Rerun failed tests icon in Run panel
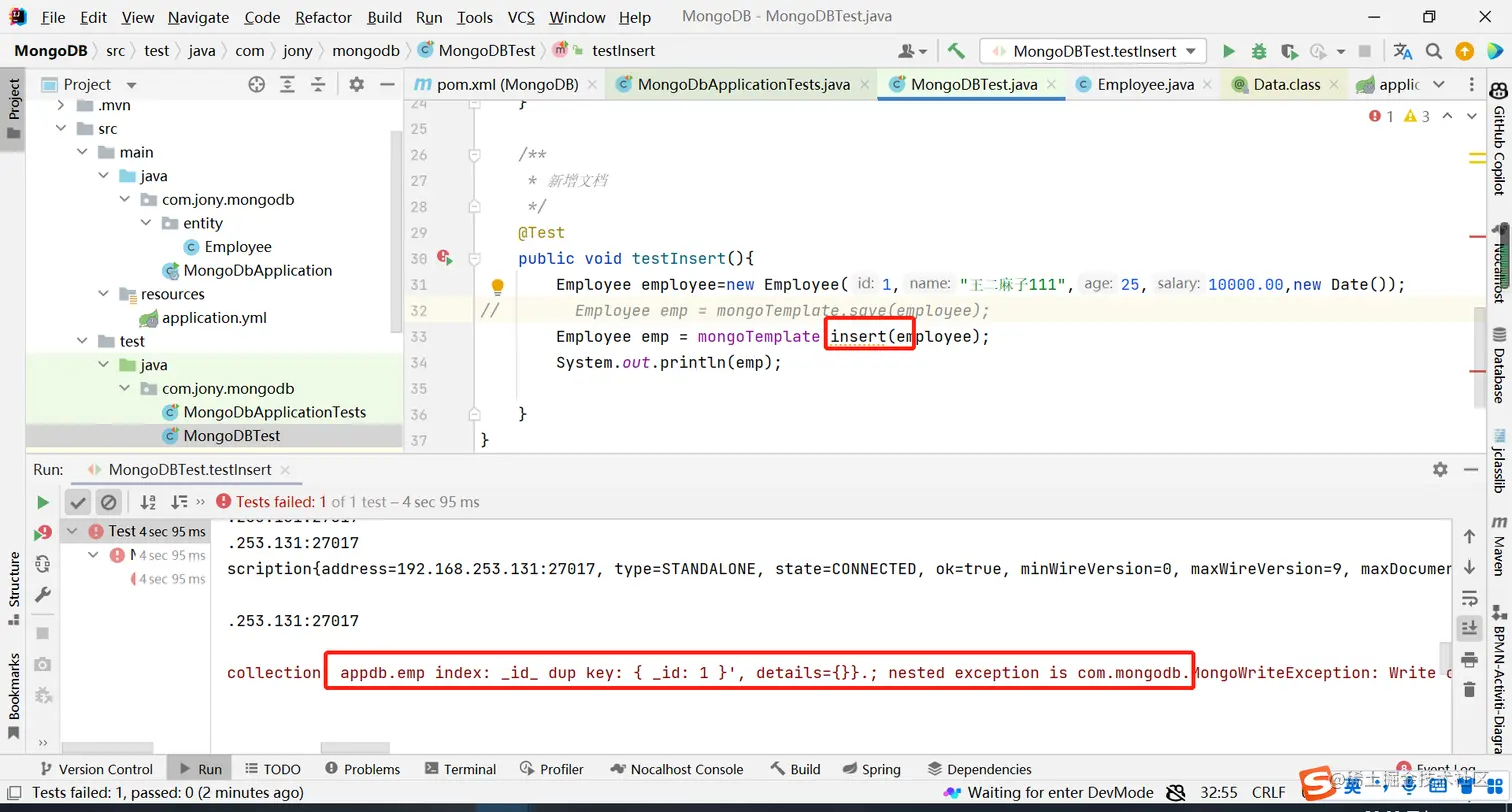 [43, 533]
